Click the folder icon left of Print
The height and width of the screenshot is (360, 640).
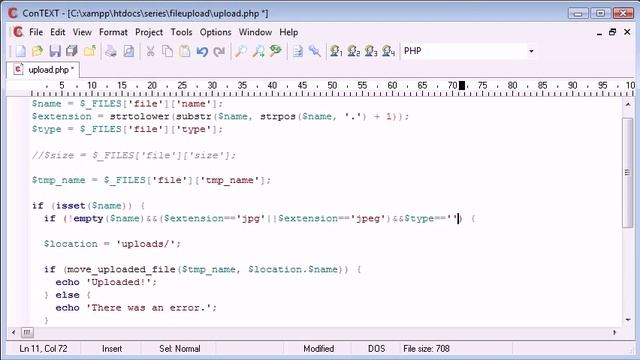tap(89, 51)
